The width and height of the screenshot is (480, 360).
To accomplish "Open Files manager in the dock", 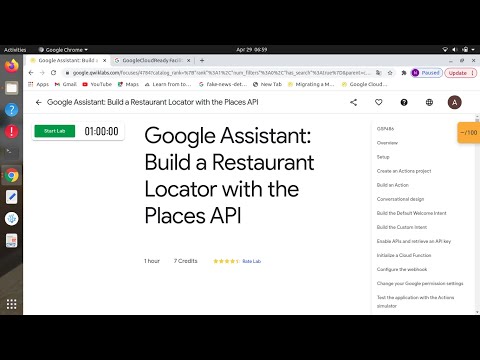I will 12,88.
